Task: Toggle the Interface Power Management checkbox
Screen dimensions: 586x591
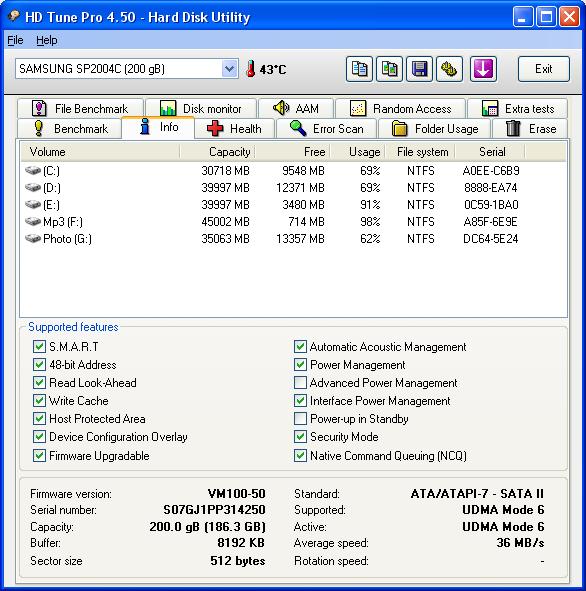Action: pyautogui.click(x=300, y=400)
